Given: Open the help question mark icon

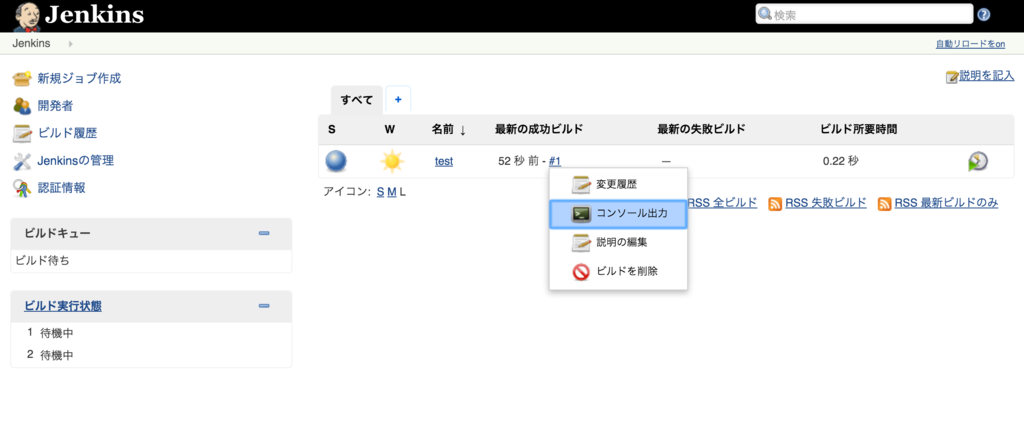Looking at the screenshot, I should (x=984, y=14).
